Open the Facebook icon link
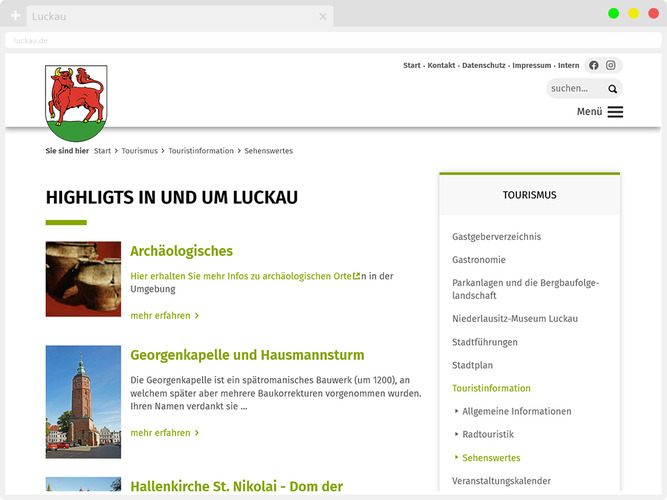 tap(594, 65)
